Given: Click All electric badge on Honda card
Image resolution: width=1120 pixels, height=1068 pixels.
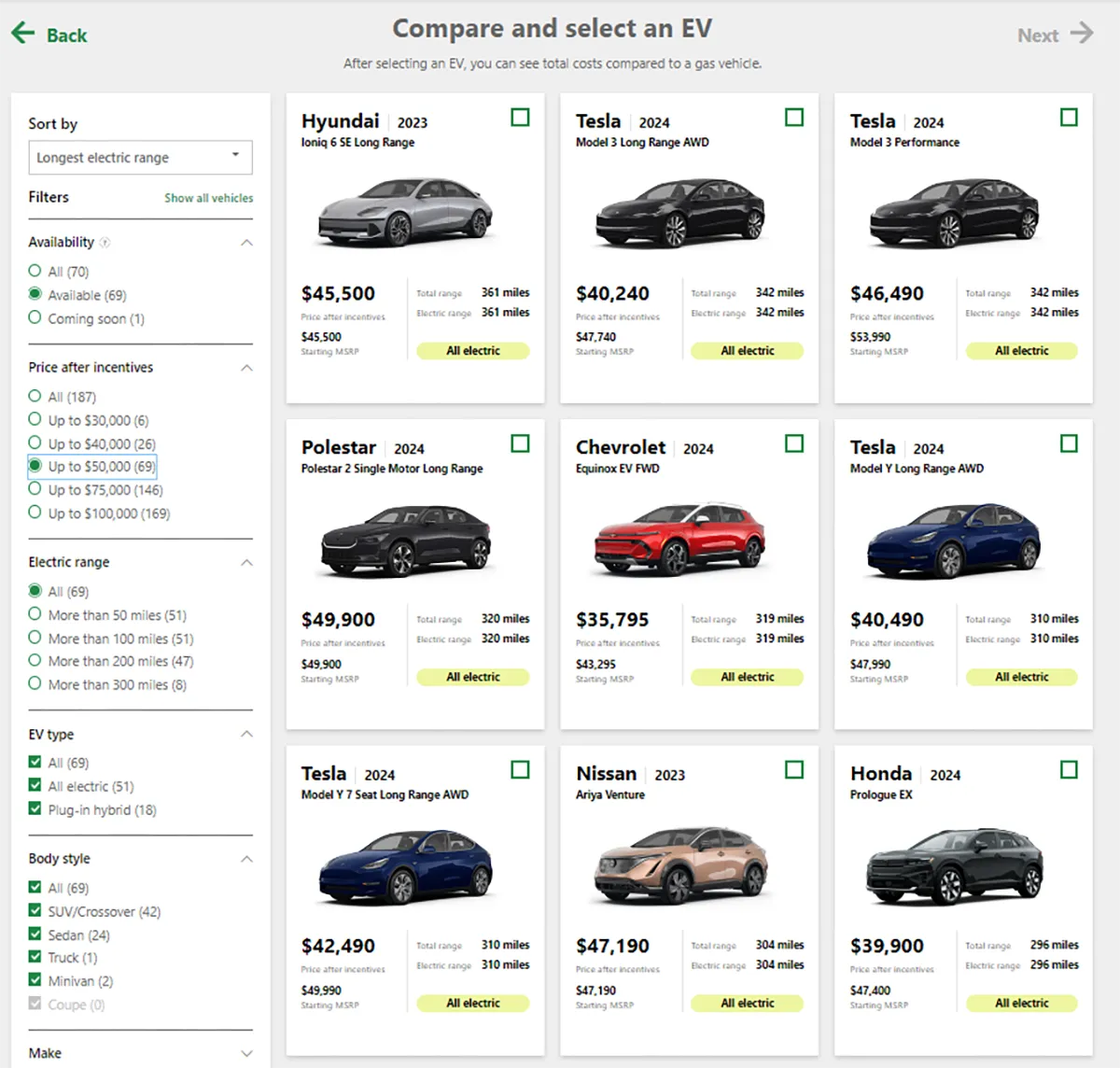Looking at the screenshot, I should click(x=1022, y=1003).
